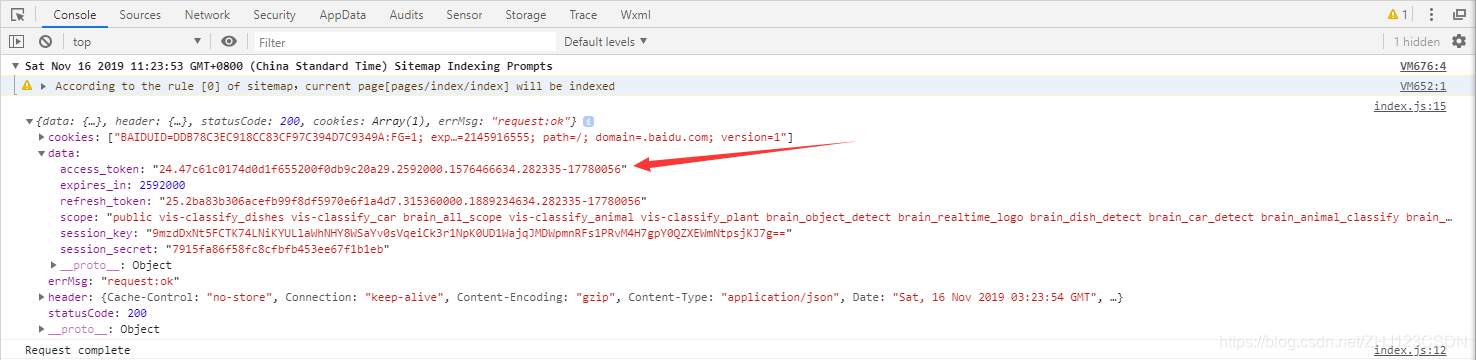
Task: Clear the console with the ban icon
Action: pos(45,42)
